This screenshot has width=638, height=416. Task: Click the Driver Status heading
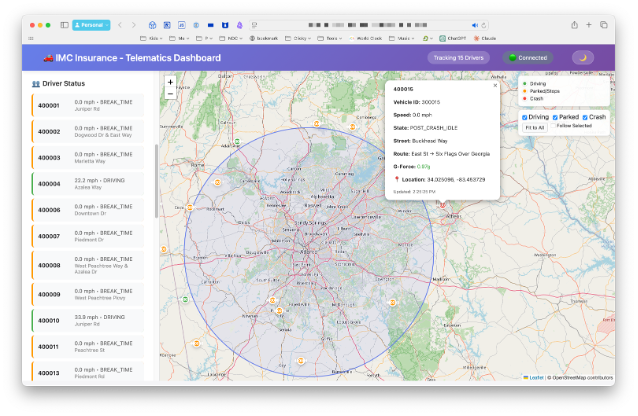(59, 83)
